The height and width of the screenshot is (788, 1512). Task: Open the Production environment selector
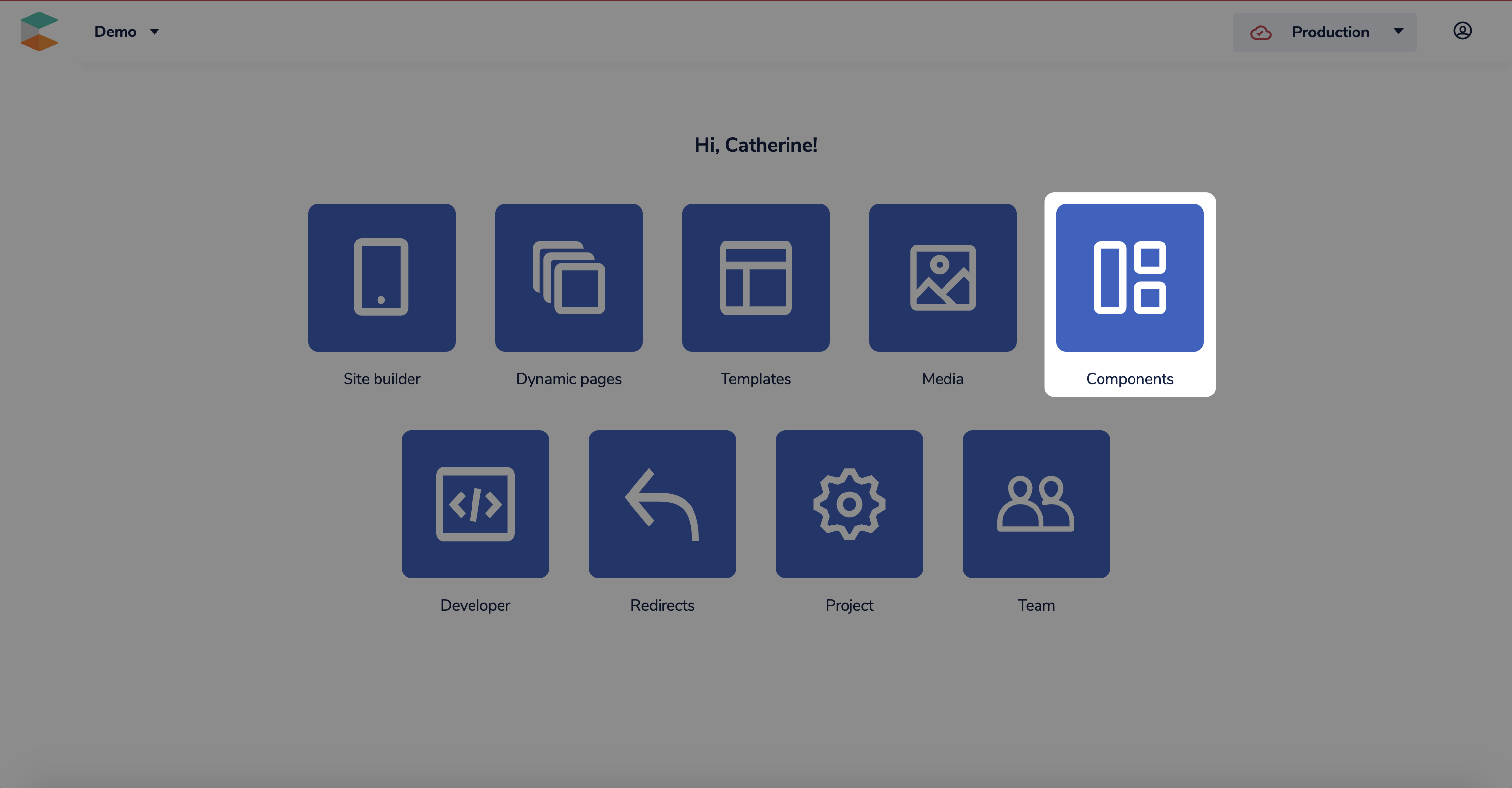1330,33
